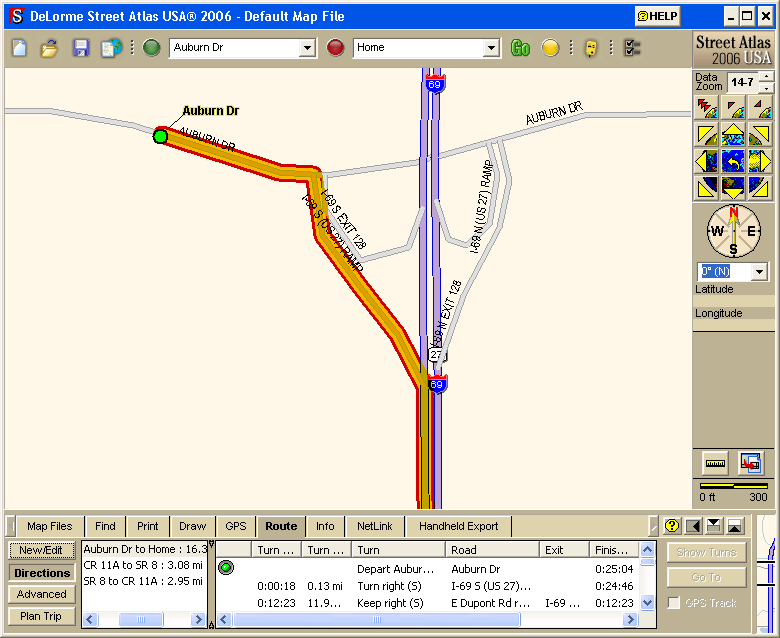
Task: Pan map southwest with arrow icon
Action: (706, 187)
